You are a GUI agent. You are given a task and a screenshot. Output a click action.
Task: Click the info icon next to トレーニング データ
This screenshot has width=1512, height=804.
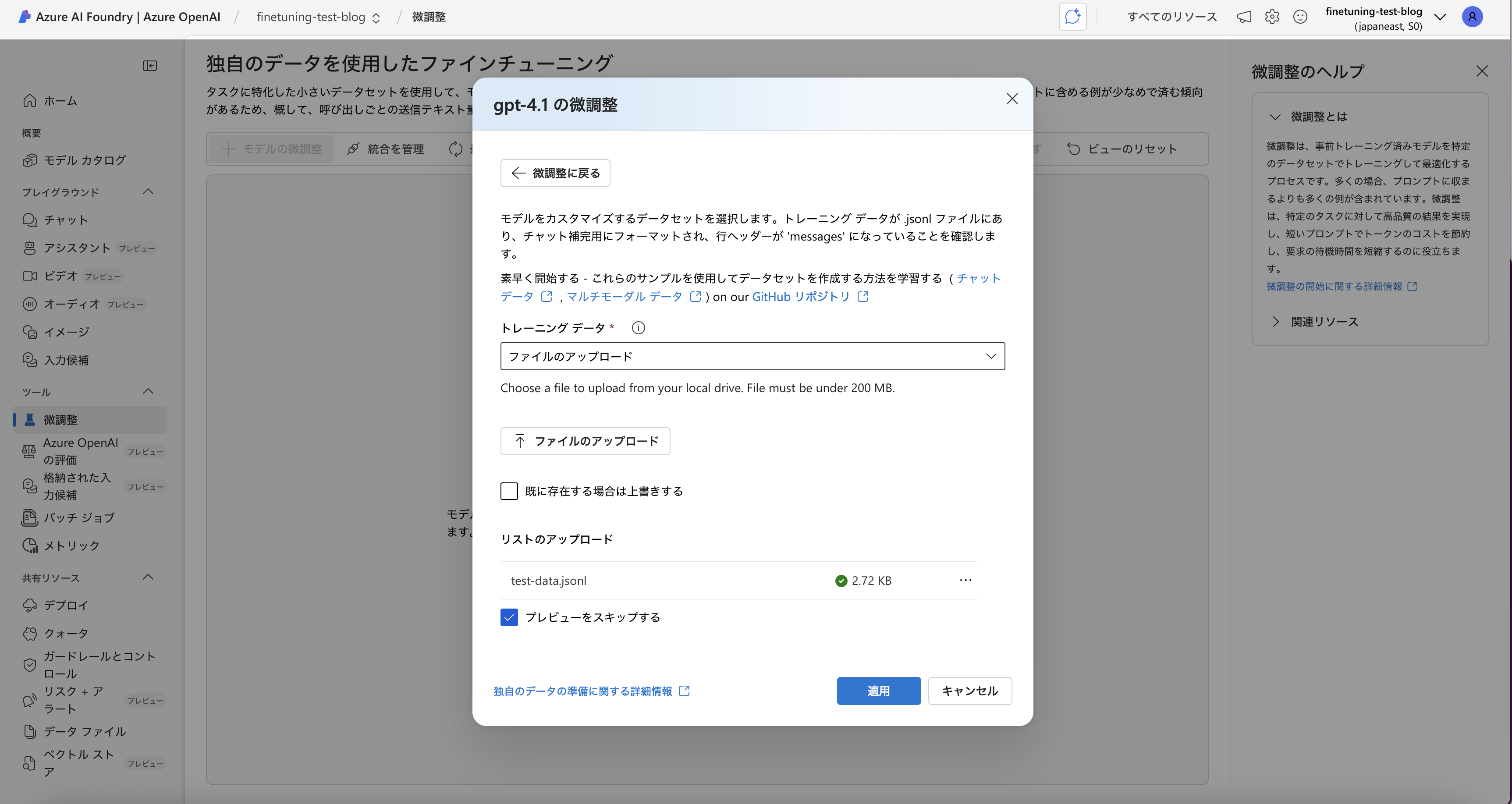tap(638, 328)
